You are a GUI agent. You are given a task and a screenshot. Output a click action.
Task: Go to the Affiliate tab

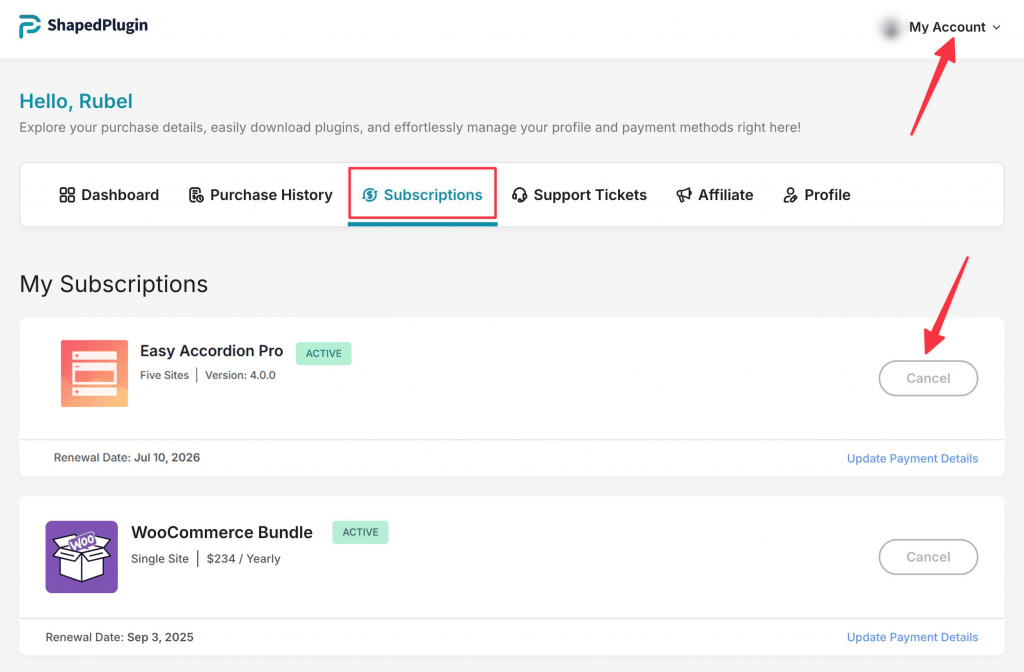click(x=724, y=195)
